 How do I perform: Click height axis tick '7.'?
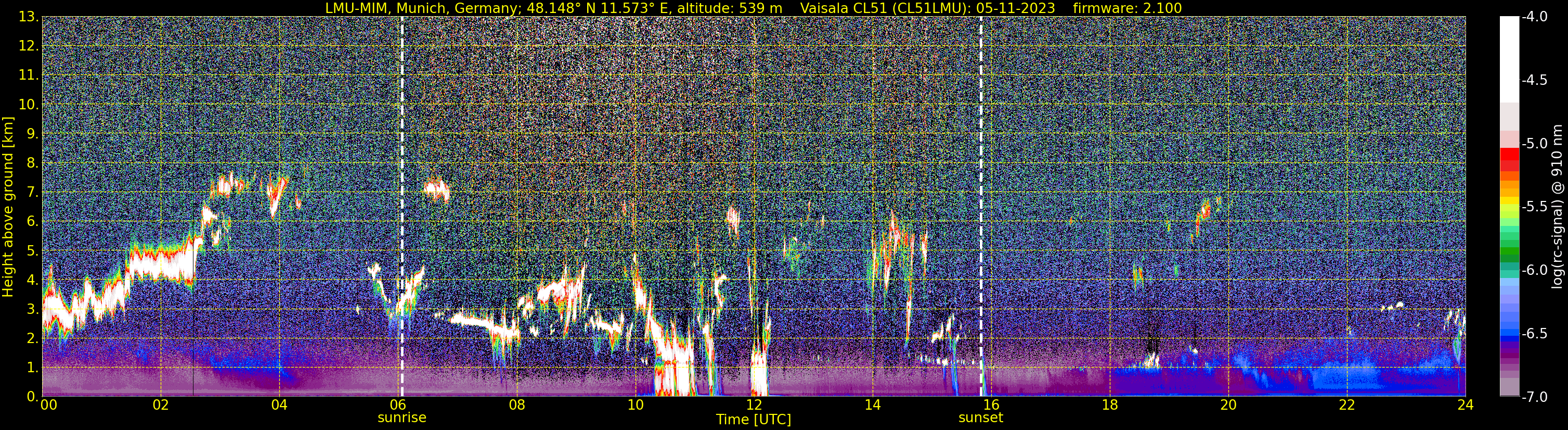pos(33,192)
